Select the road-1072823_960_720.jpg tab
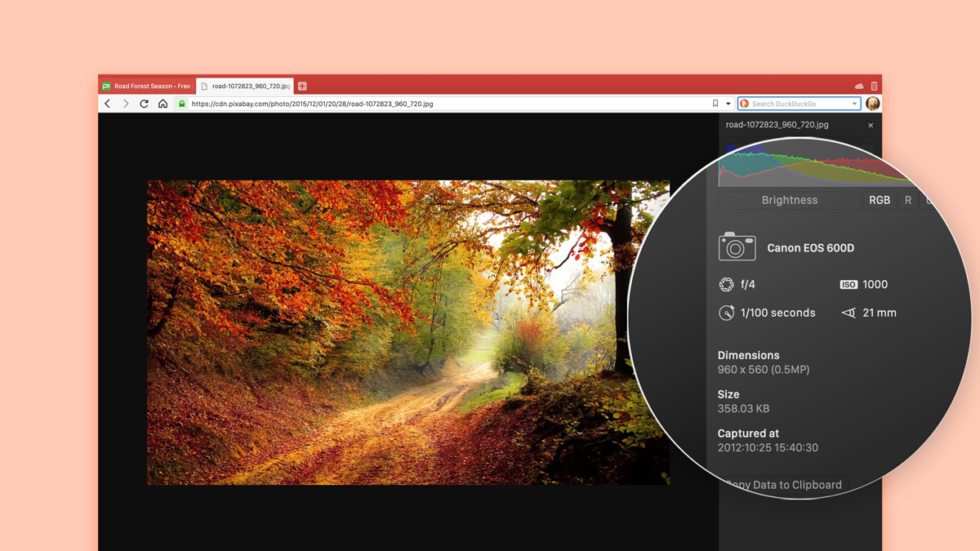Viewport: 980px width, 551px height. coord(245,86)
